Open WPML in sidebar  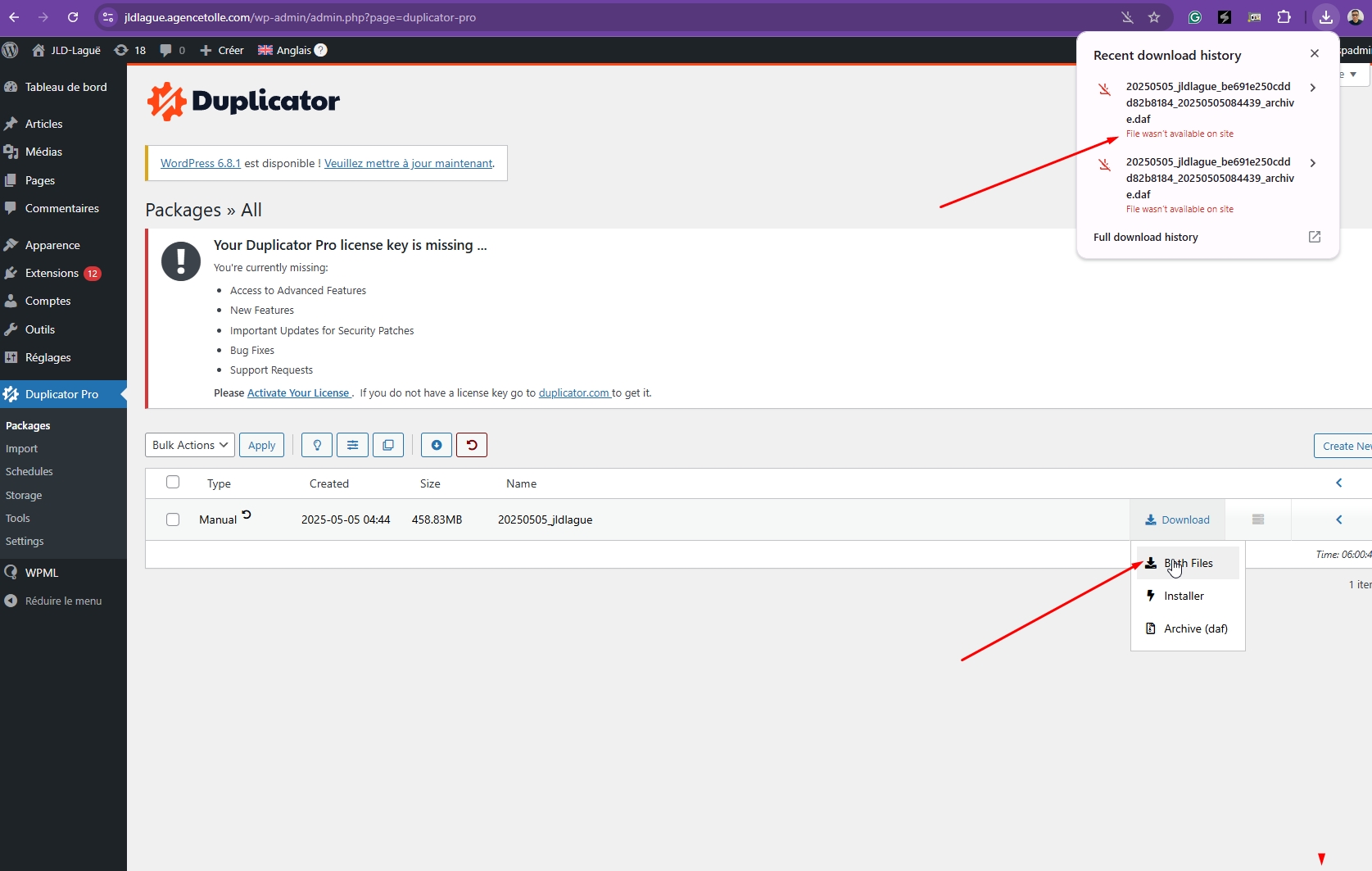coord(63,573)
